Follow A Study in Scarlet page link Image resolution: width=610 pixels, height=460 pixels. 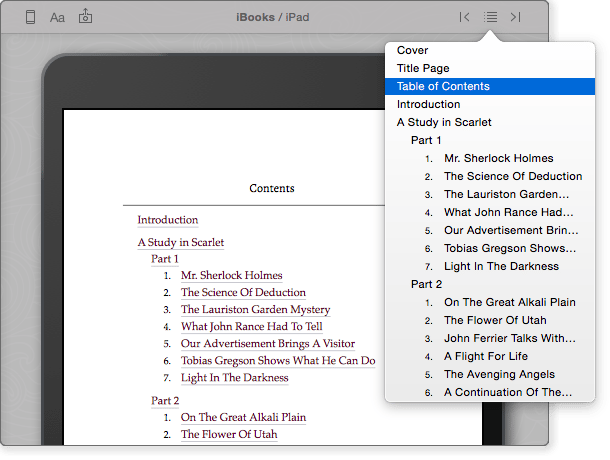point(181,242)
